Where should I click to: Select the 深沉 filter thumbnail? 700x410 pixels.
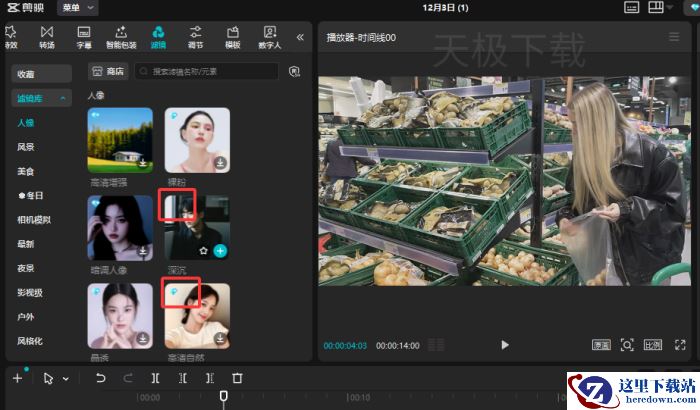click(197, 228)
